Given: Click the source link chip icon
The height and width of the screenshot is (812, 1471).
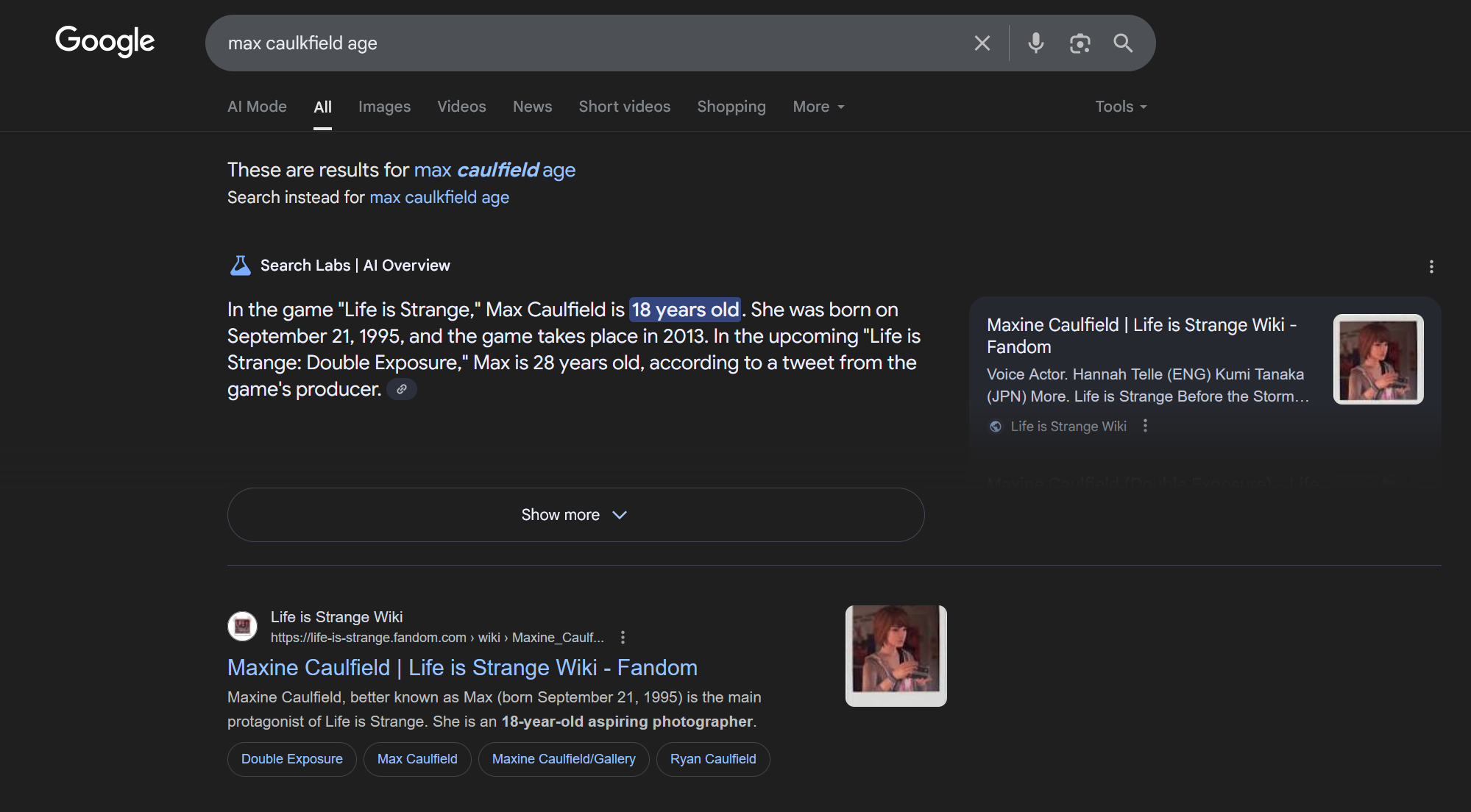Looking at the screenshot, I should pos(402,389).
